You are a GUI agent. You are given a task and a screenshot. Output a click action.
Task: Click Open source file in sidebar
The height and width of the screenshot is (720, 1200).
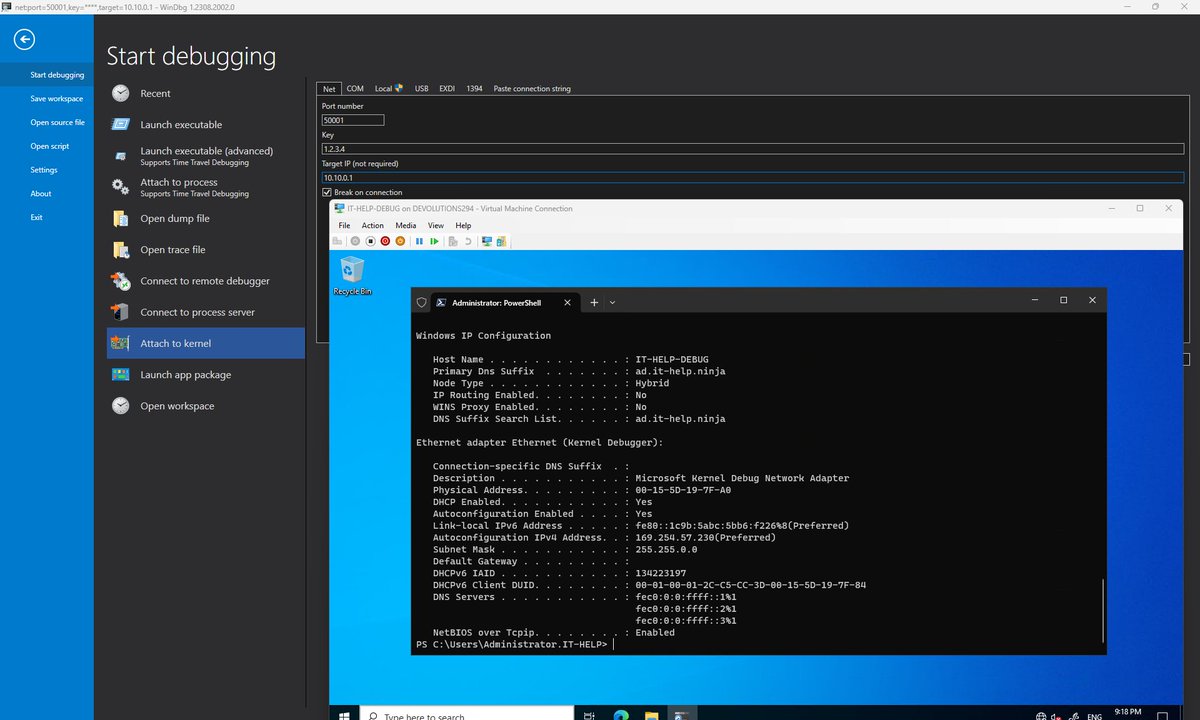[47, 122]
